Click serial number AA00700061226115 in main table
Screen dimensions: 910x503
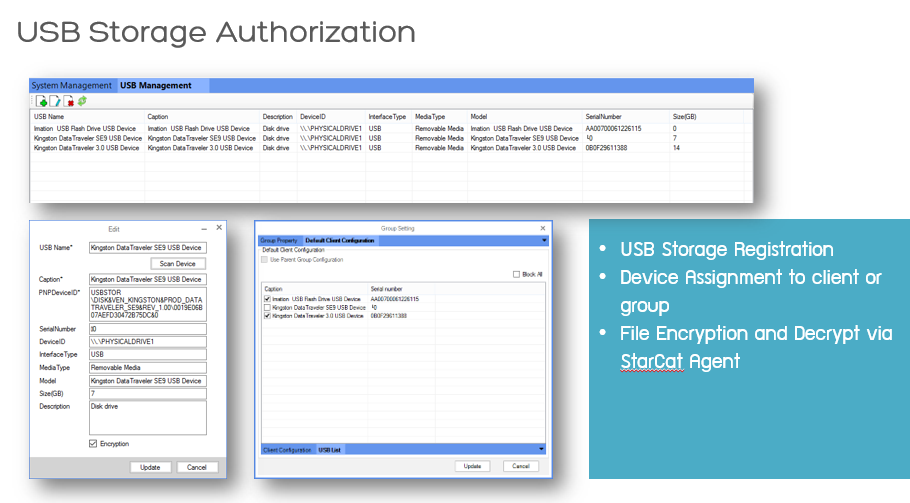pyautogui.click(x=613, y=129)
